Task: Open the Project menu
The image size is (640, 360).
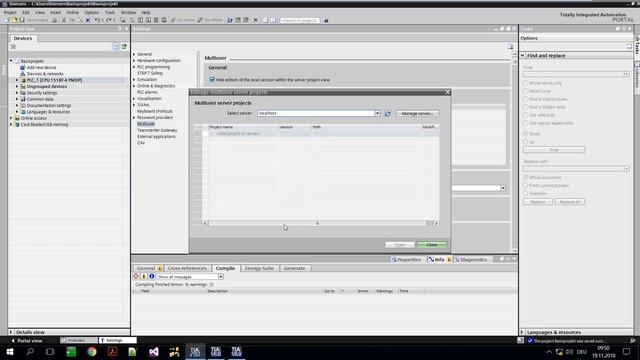Action: (10, 12)
